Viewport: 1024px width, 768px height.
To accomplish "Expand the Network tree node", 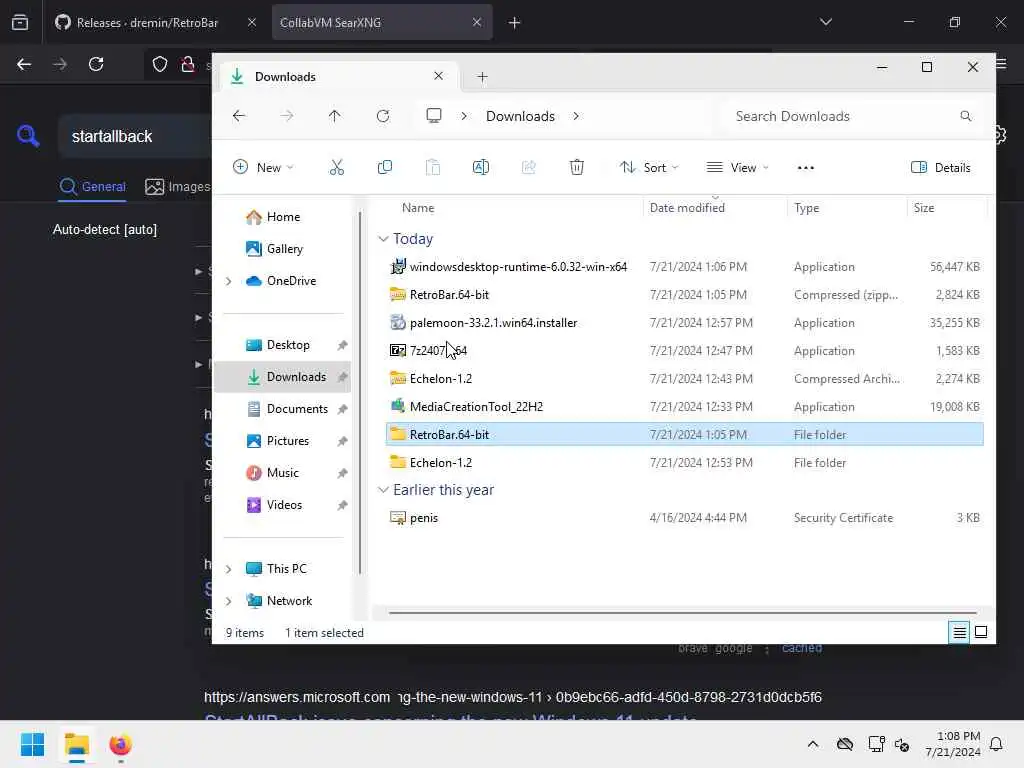I will tap(229, 601).
